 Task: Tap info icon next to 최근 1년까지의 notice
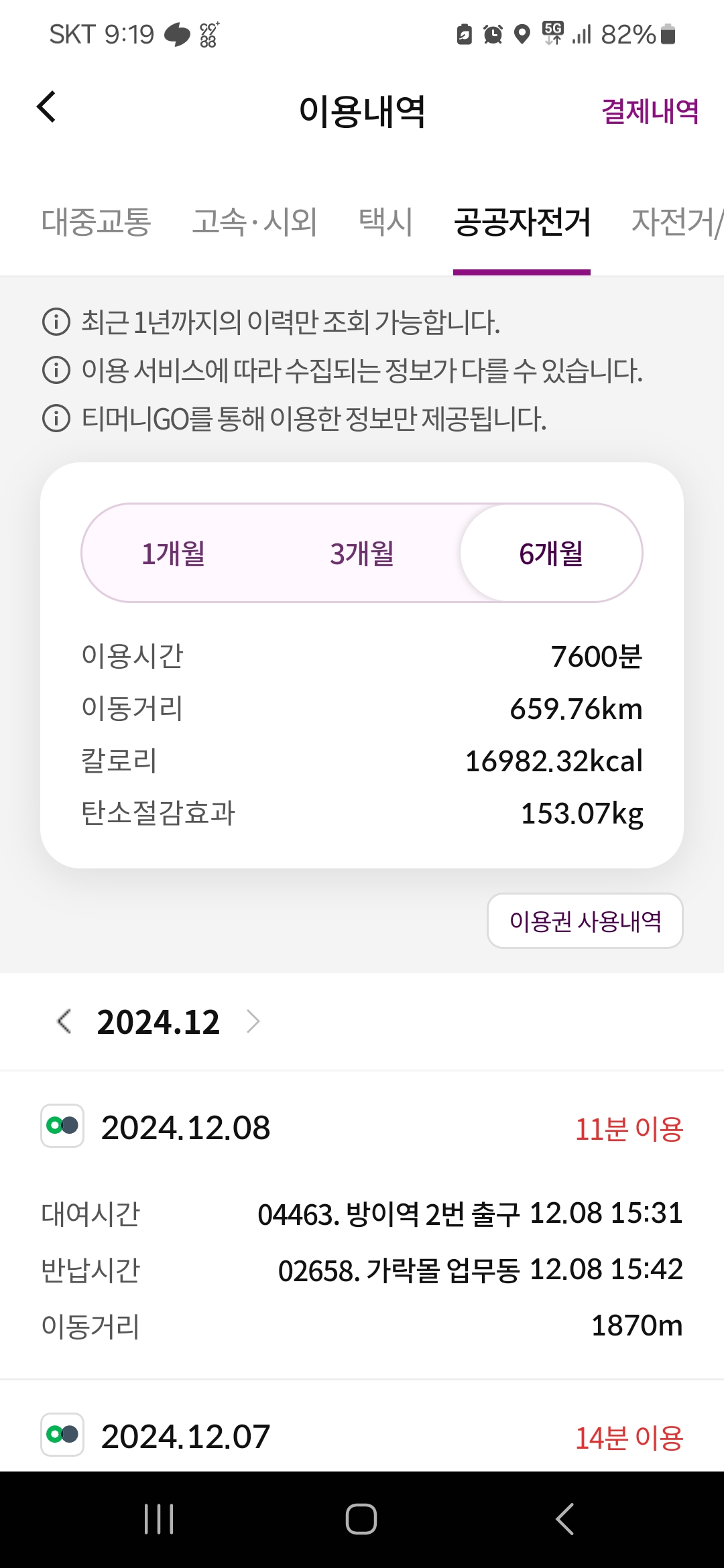coord(56,322)
